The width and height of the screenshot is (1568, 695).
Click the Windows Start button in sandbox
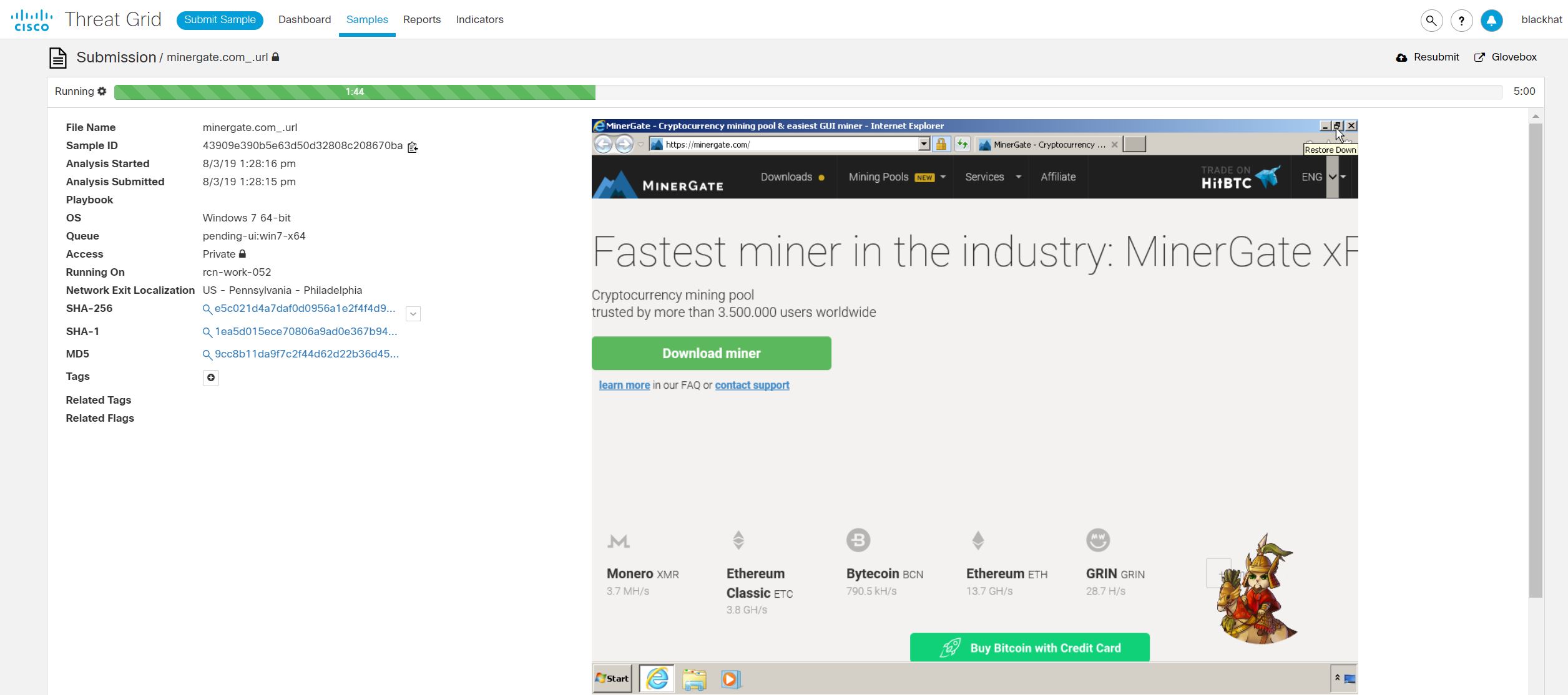coord(612,679)
